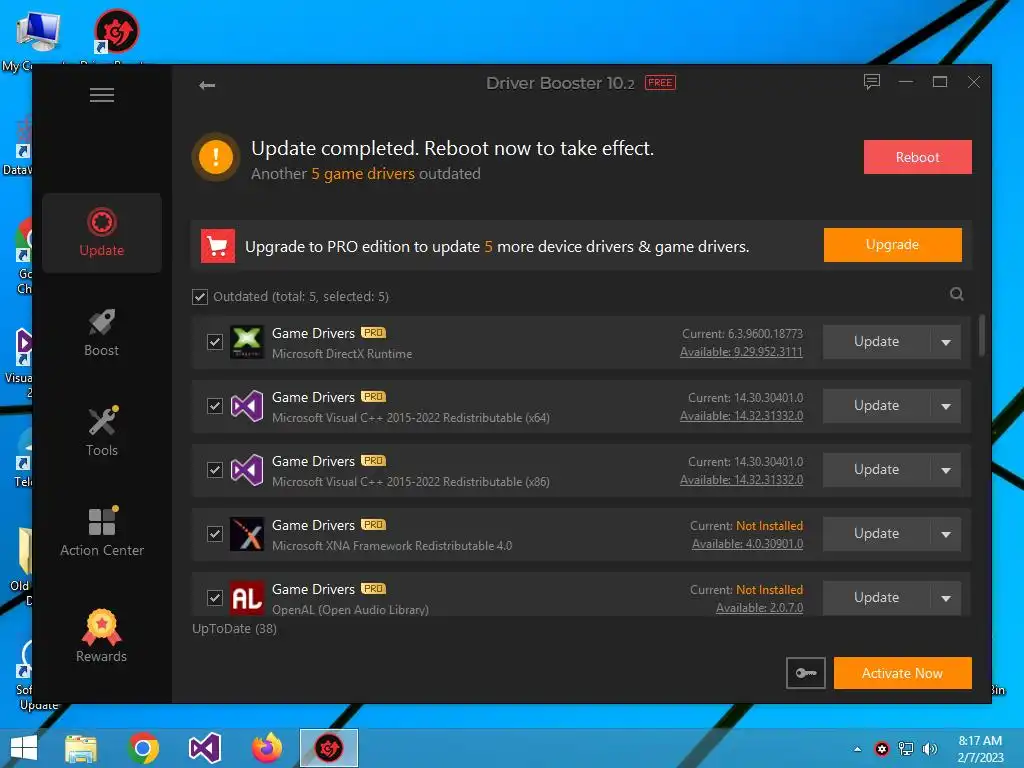Click the red Reboot button
Image resolution: width=1024 pixels, height=768 pixels.
tap(918, 157)
